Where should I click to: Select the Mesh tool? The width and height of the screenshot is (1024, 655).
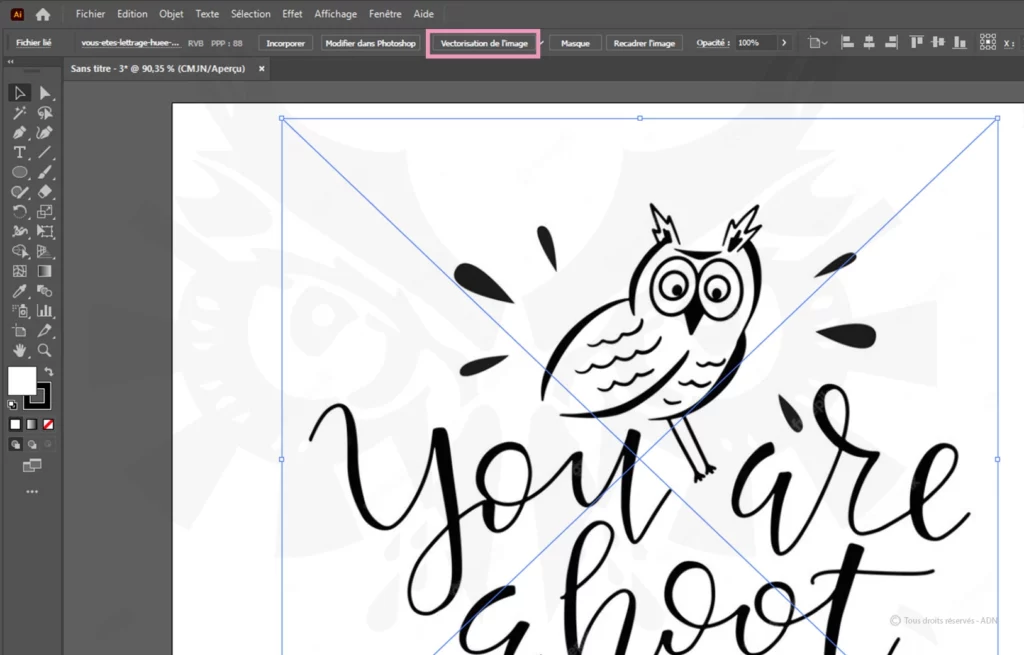click(20, 271)
